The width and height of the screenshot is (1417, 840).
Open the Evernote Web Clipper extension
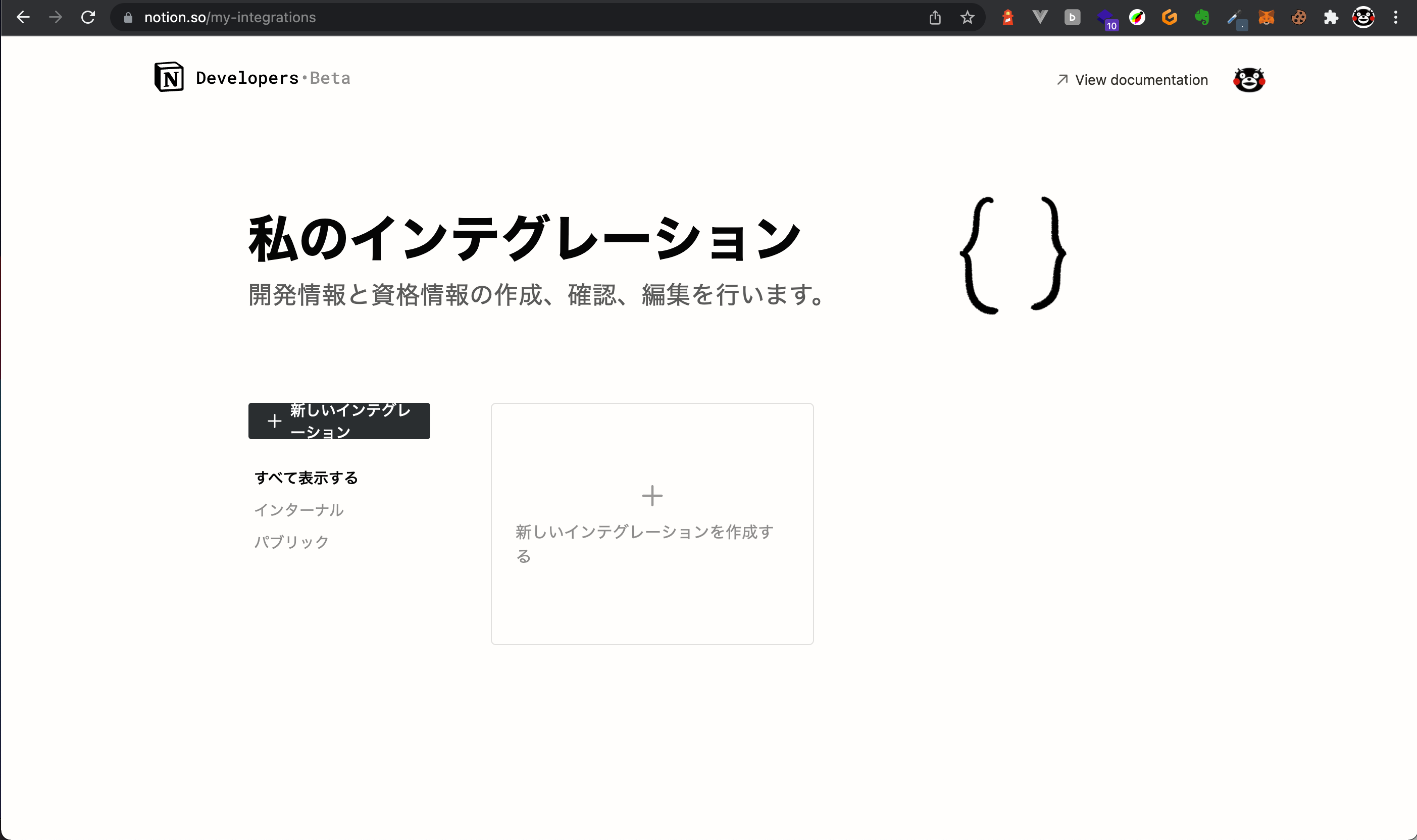click(1201, 17)
